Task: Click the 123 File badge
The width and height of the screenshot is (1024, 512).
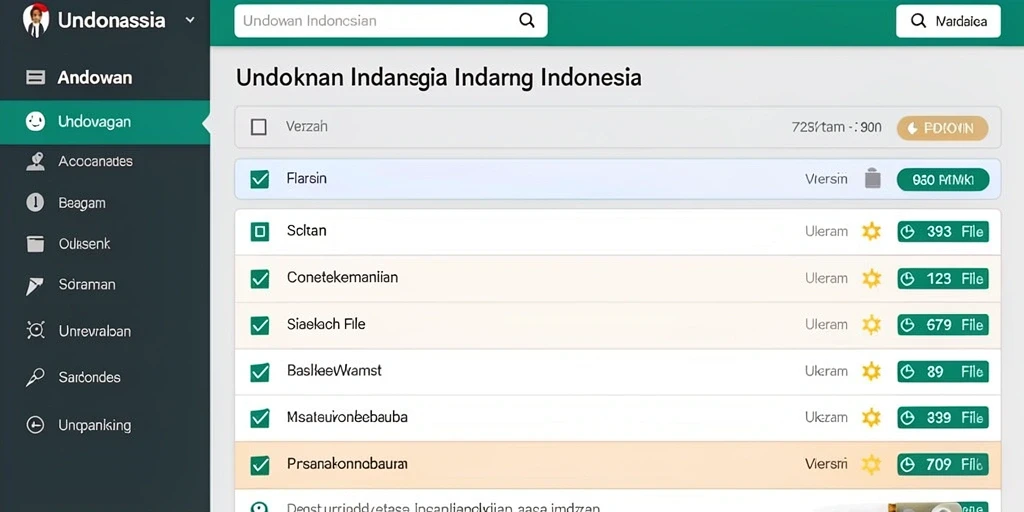Action: 943,278
